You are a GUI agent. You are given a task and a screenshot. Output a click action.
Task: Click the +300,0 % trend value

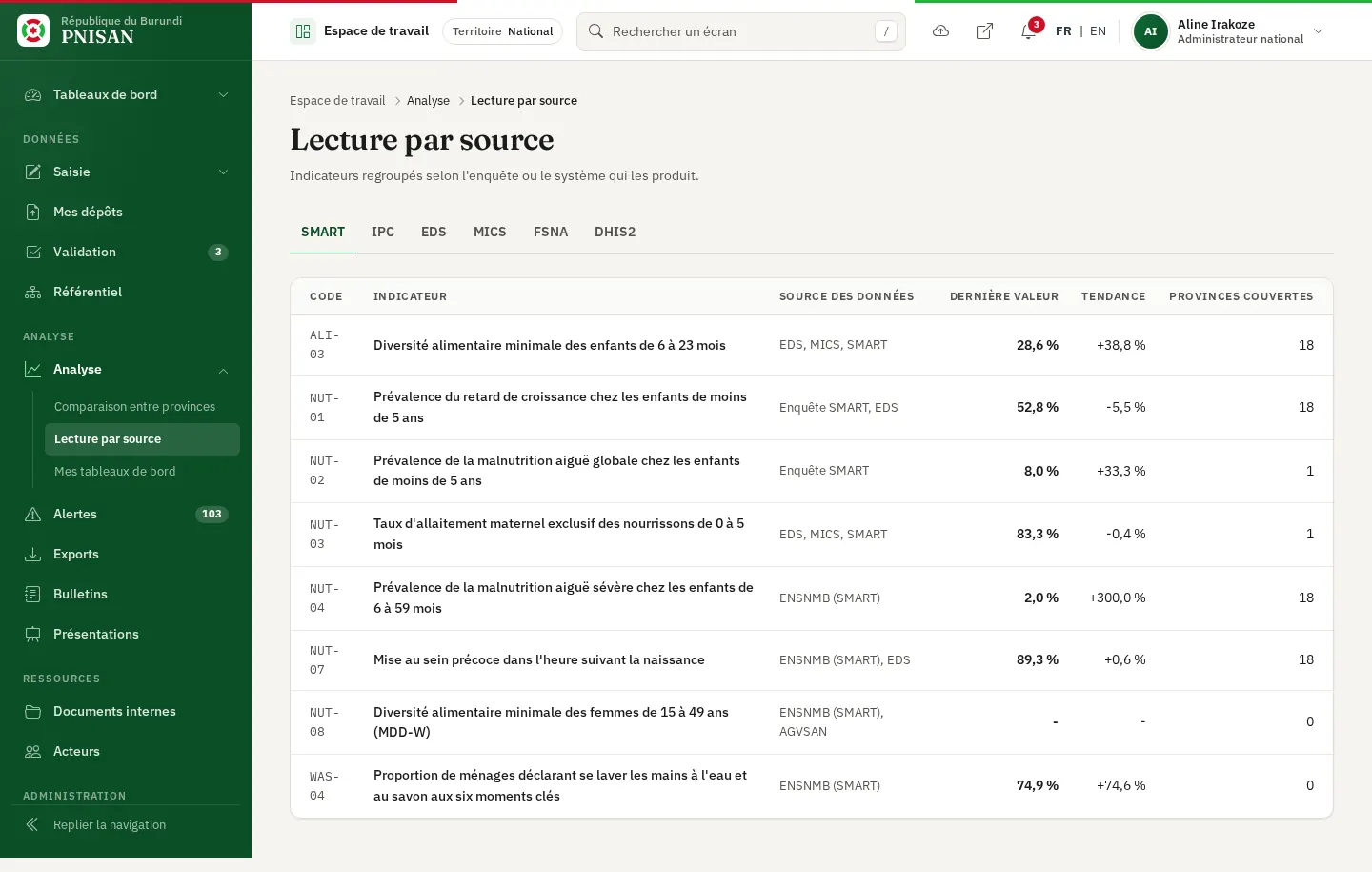pyautogui.click(x=1117, y=598)
